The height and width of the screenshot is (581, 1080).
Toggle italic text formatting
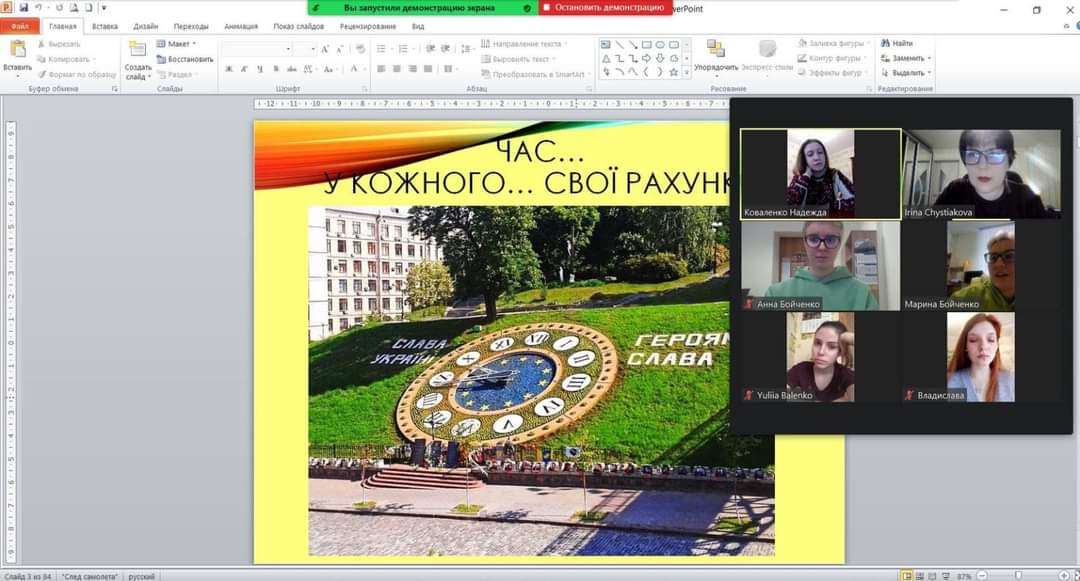(245, 69)
